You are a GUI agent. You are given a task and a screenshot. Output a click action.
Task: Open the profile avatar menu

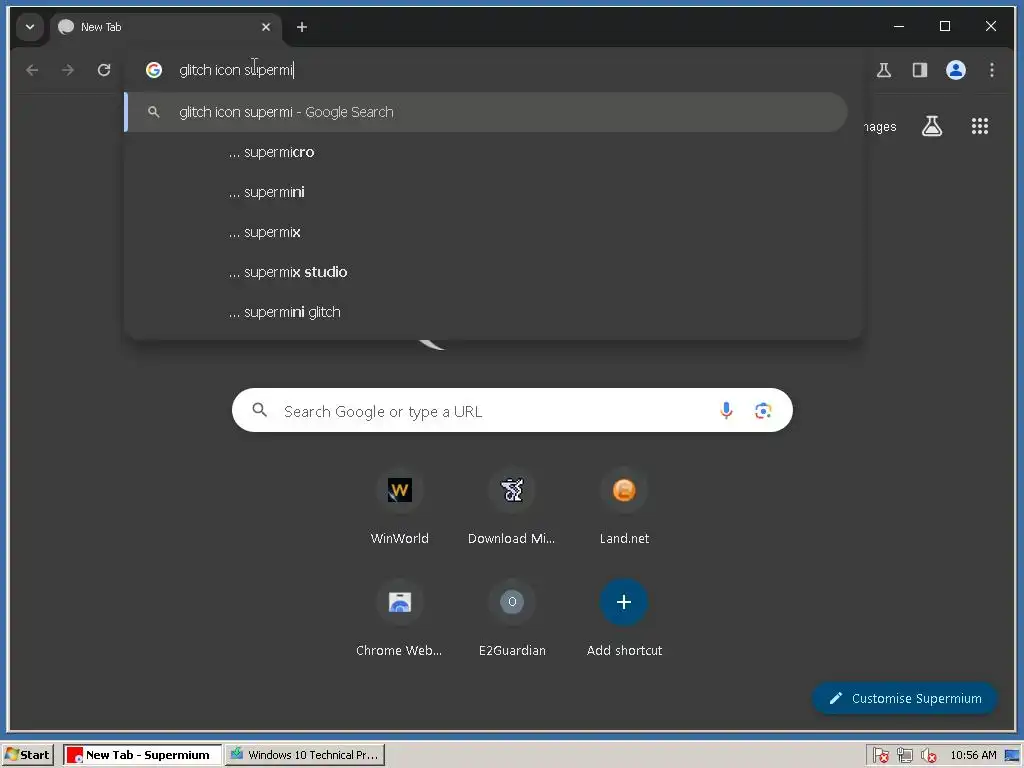tap(956, 70)
